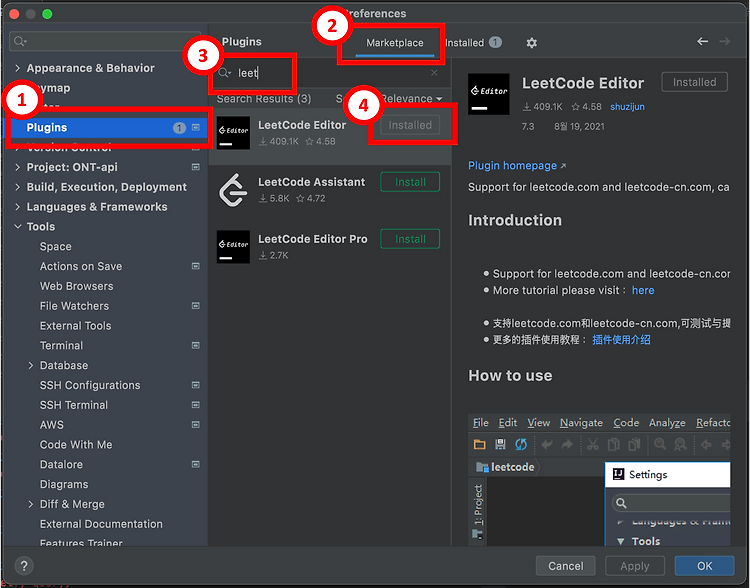
Task: Click the LeetCode Editor Pro plugin logo
Action: point(233,246)
